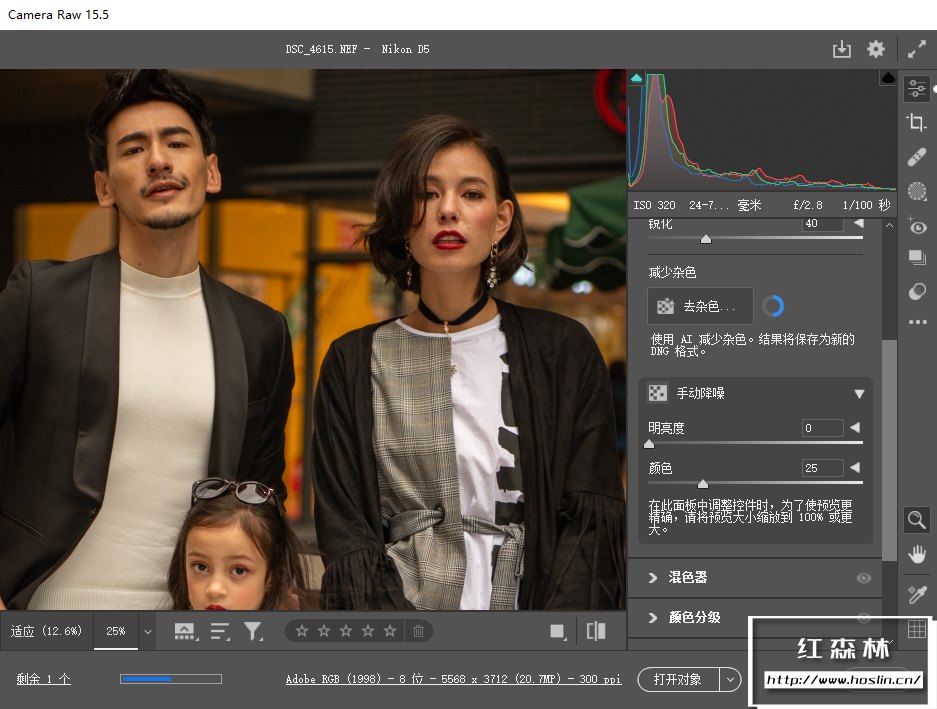The width and height of the screenshot is (937, 709).
Task: Click the Adobe RGB workflow options link
Action: [x=453, y=680]
